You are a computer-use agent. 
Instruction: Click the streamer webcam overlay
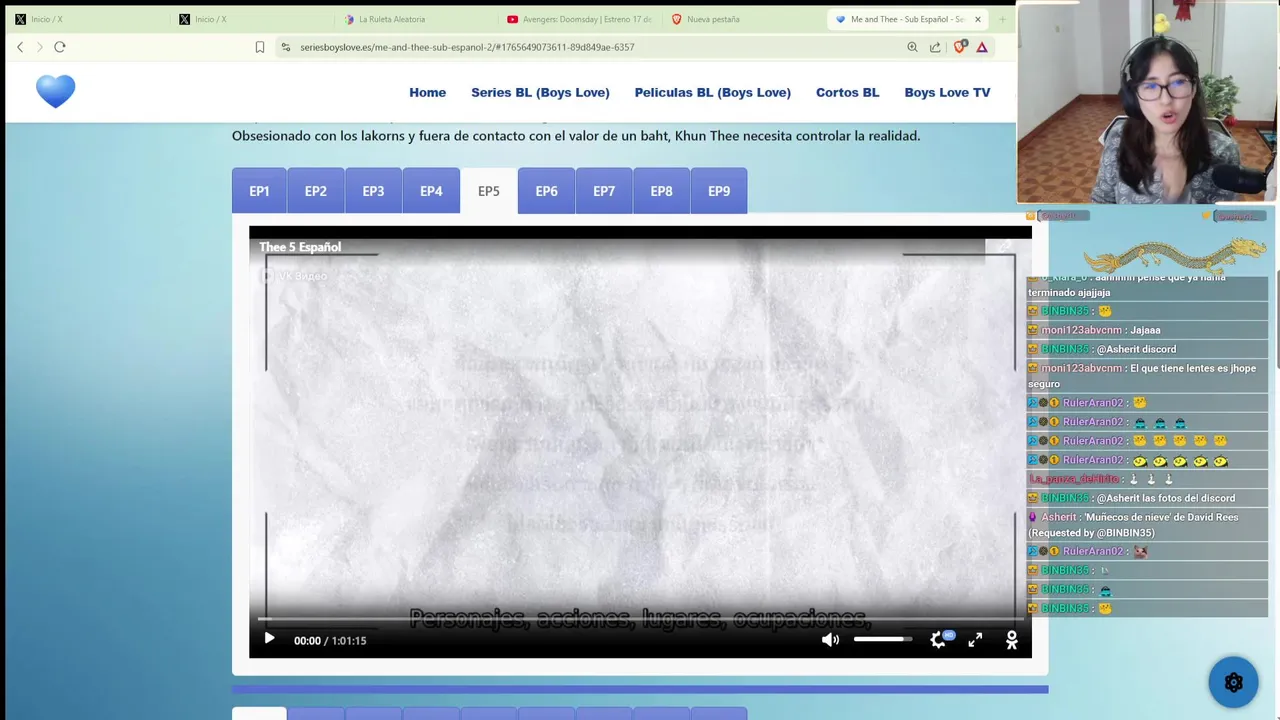click(x=1147, y=102)
